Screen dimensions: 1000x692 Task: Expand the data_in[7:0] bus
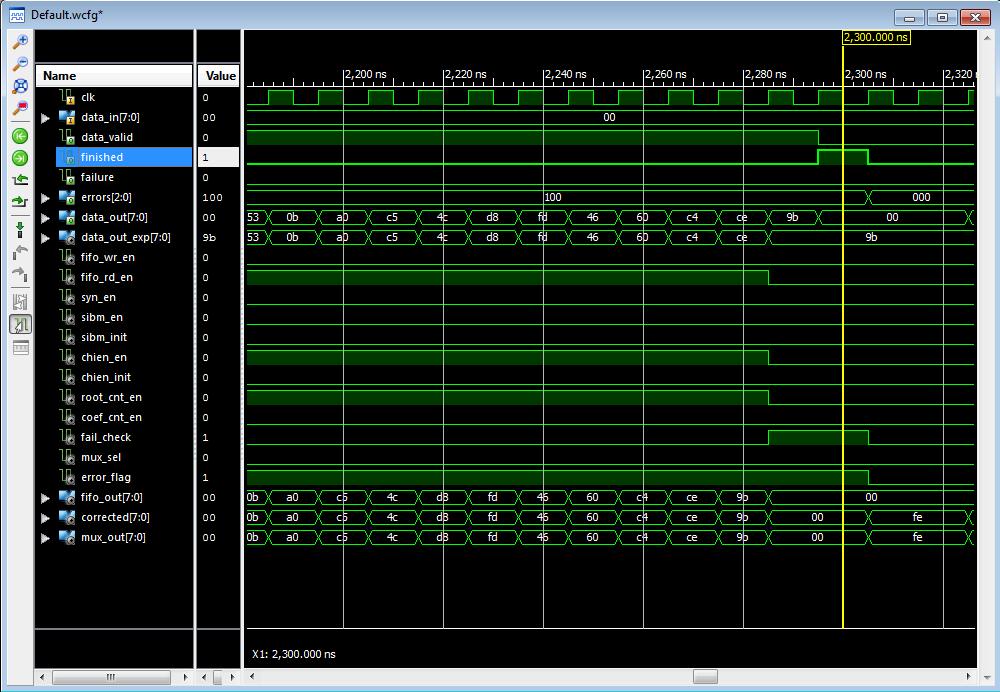[45, 118]
